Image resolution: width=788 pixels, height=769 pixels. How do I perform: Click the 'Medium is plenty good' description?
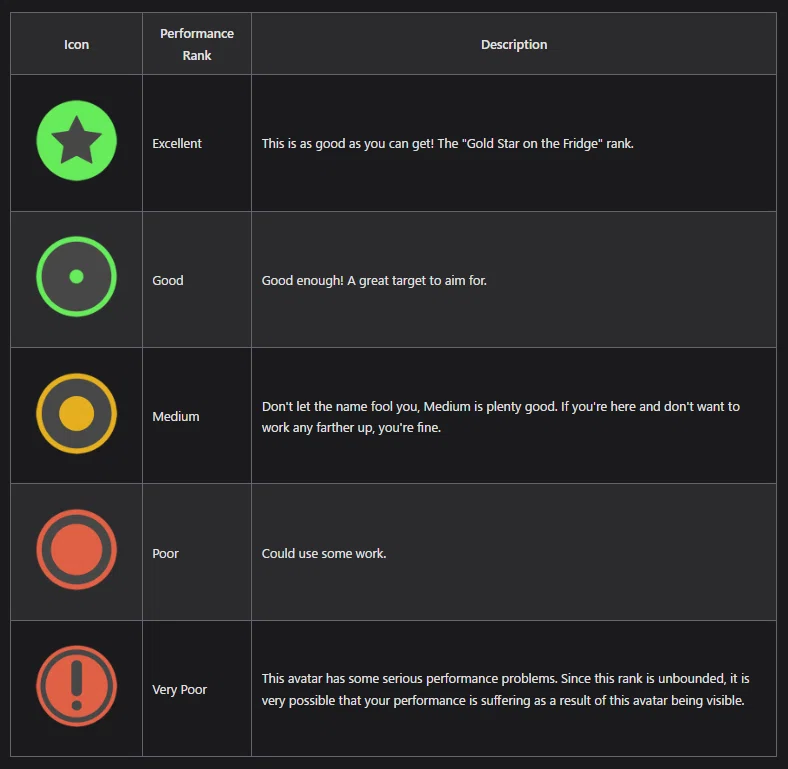point(501,417)
